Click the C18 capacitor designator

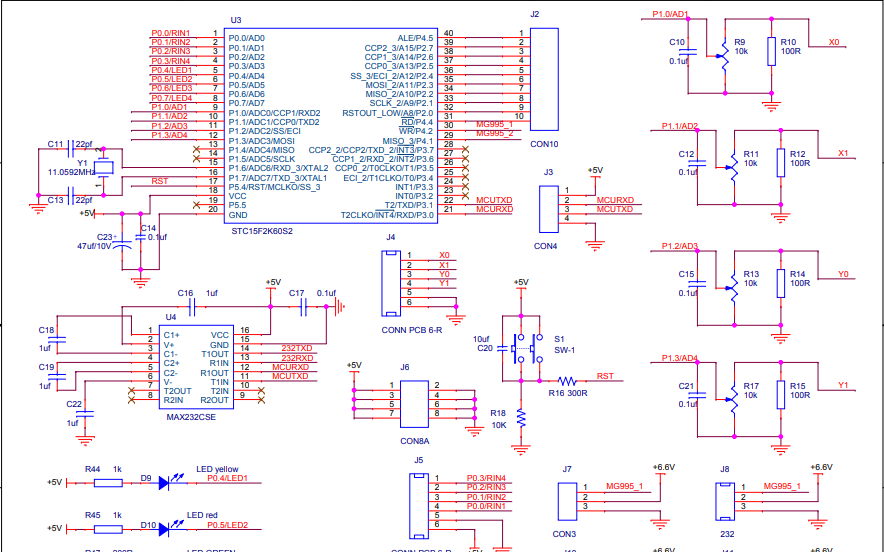46,330
